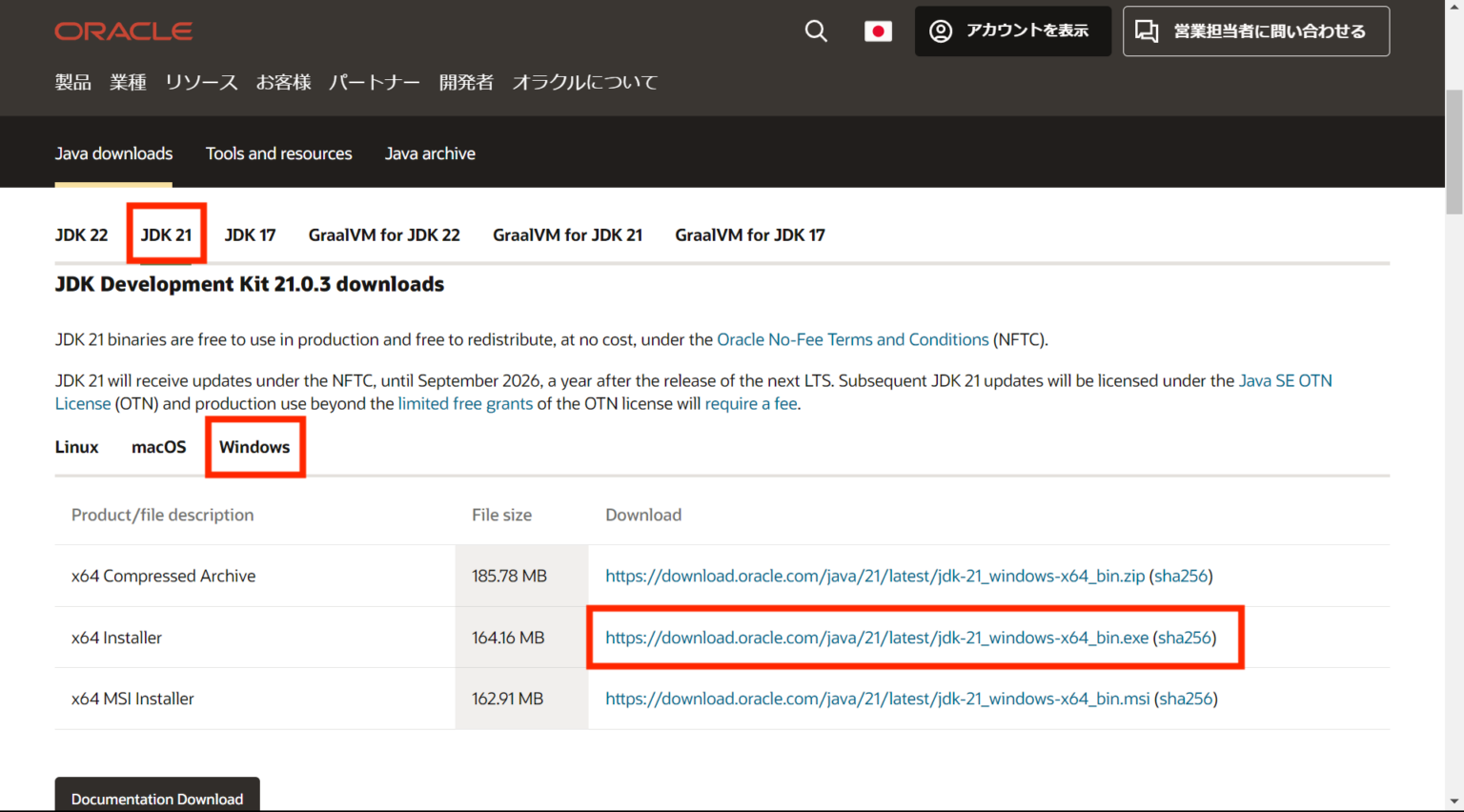Switch to the Tools and resources tab
The image size is (1464, 812).
pyautogui.click(x=278, y=152)
